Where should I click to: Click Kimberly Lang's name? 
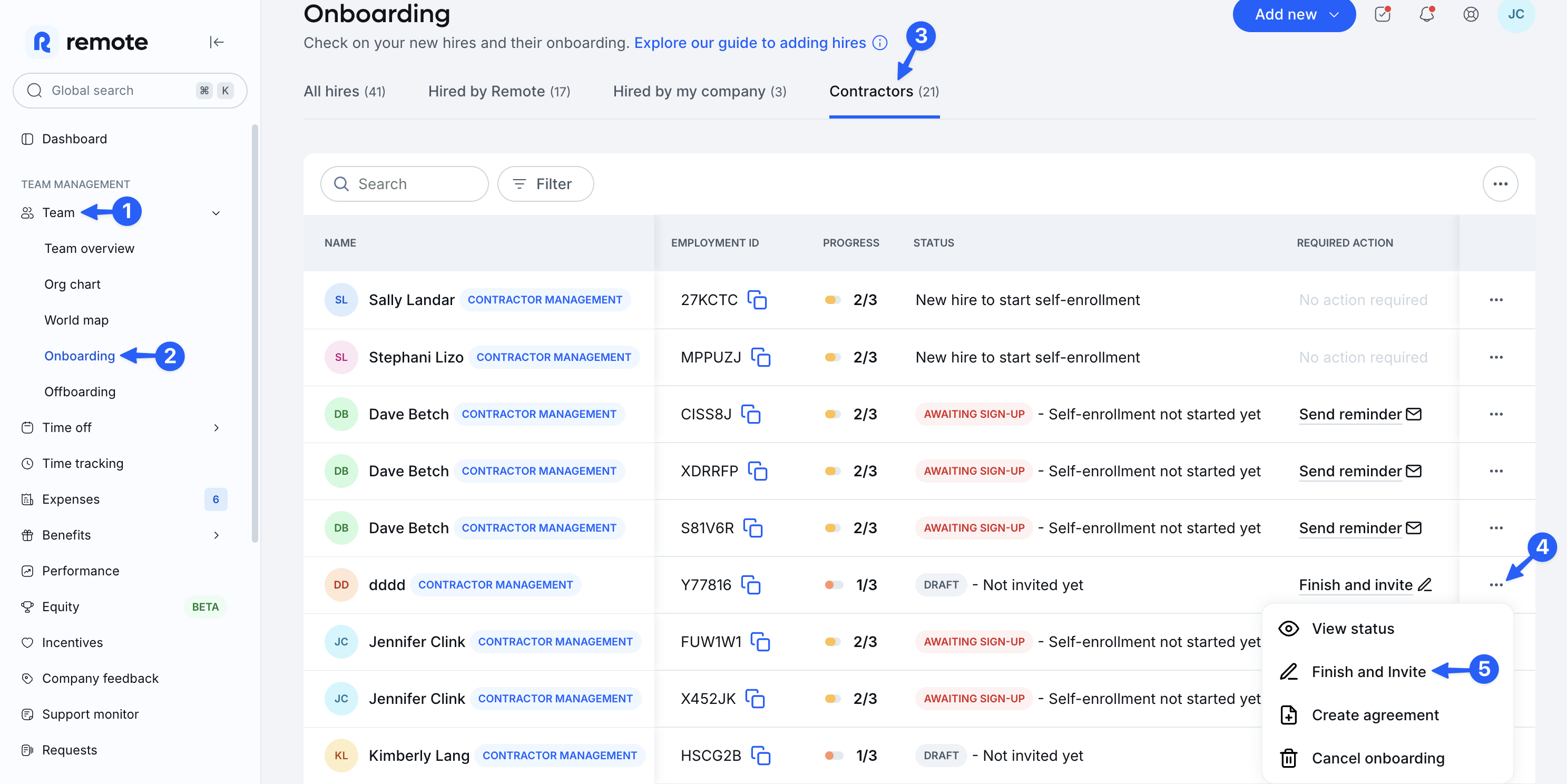(419, 756)
